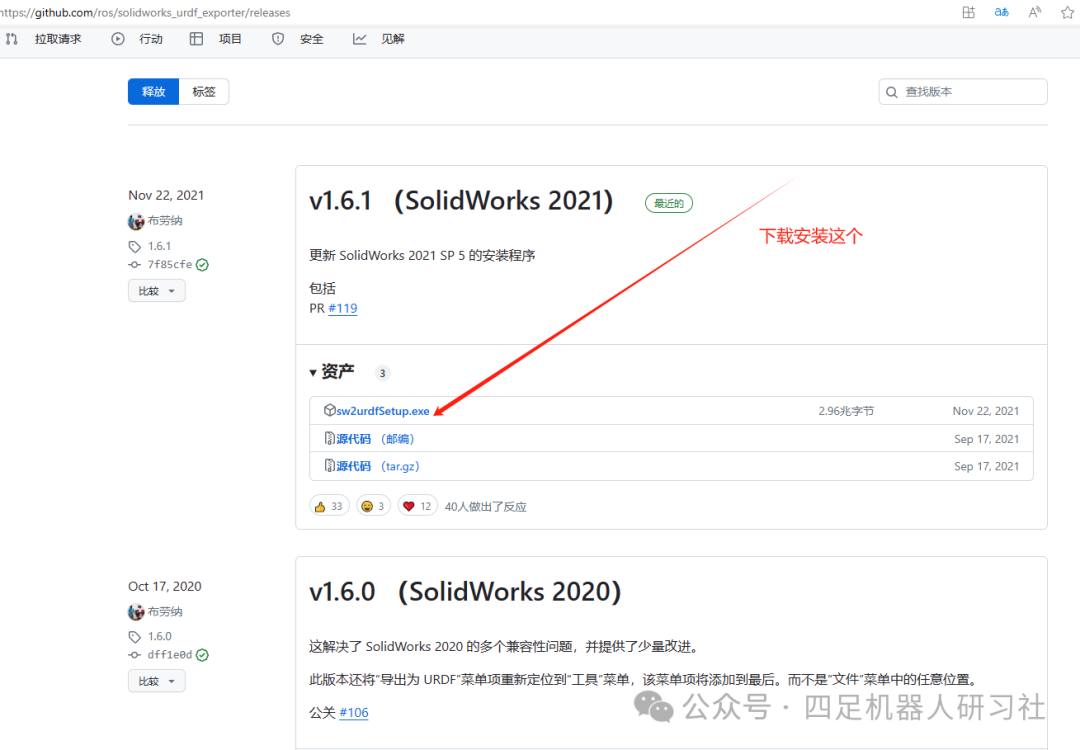Click the Oct 17, 2020 release date
Viewport: 1080px width, 750px height.
tap(165, 586)
